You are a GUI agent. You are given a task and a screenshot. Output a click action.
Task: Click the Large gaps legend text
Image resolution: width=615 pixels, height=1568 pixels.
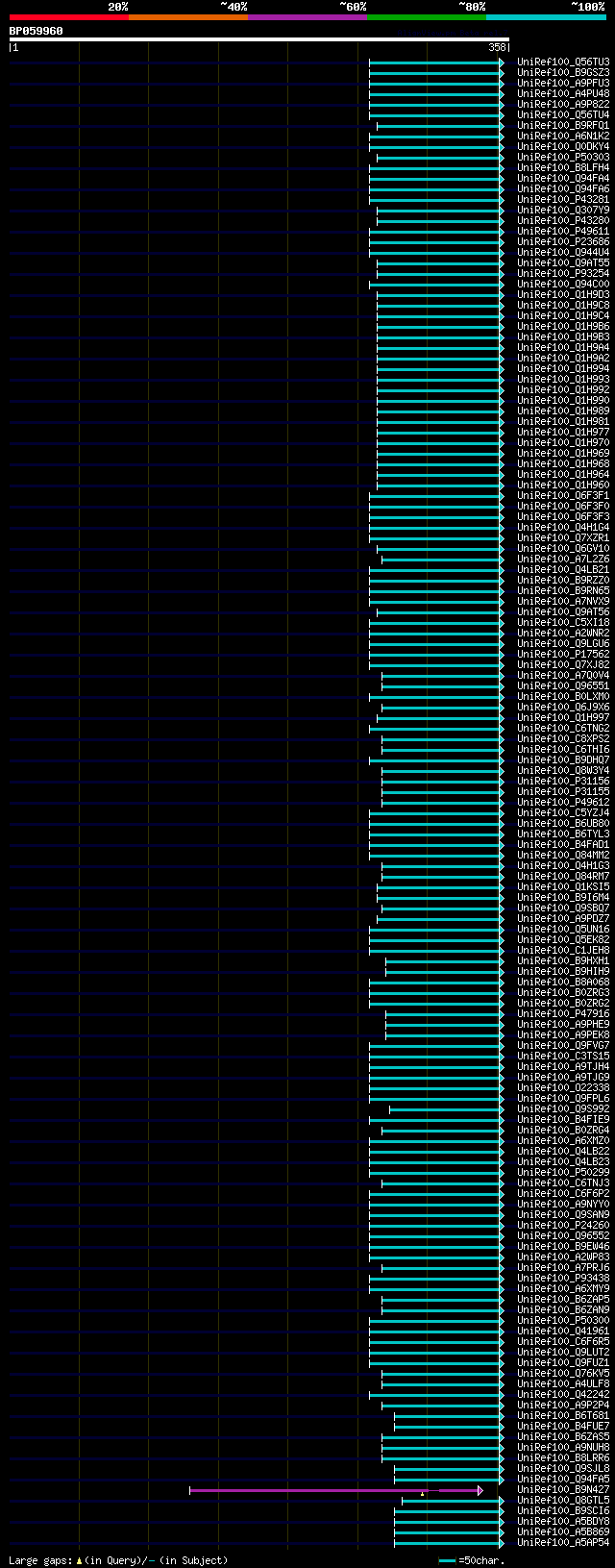click(118, 1560)
